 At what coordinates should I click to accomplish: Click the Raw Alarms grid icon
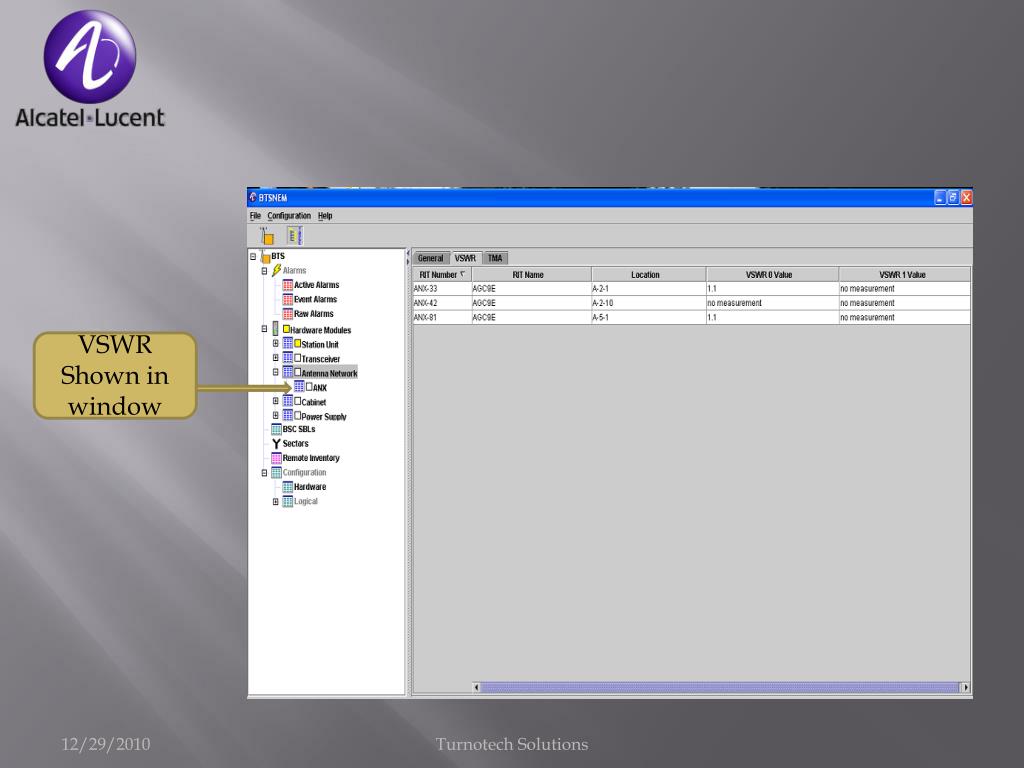[287, 313]
